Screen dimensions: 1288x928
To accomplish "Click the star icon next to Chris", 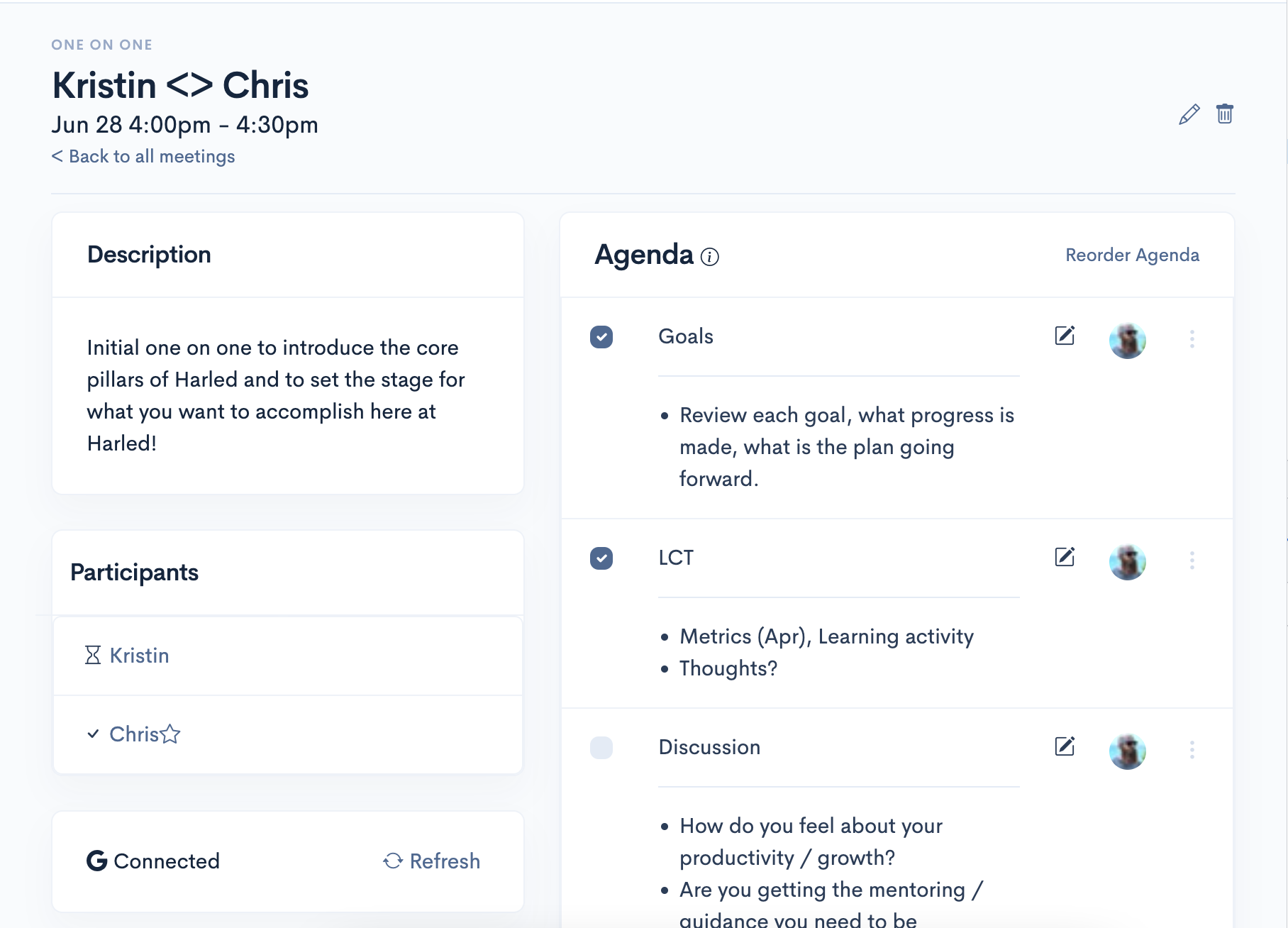I will tap(170, 734).
